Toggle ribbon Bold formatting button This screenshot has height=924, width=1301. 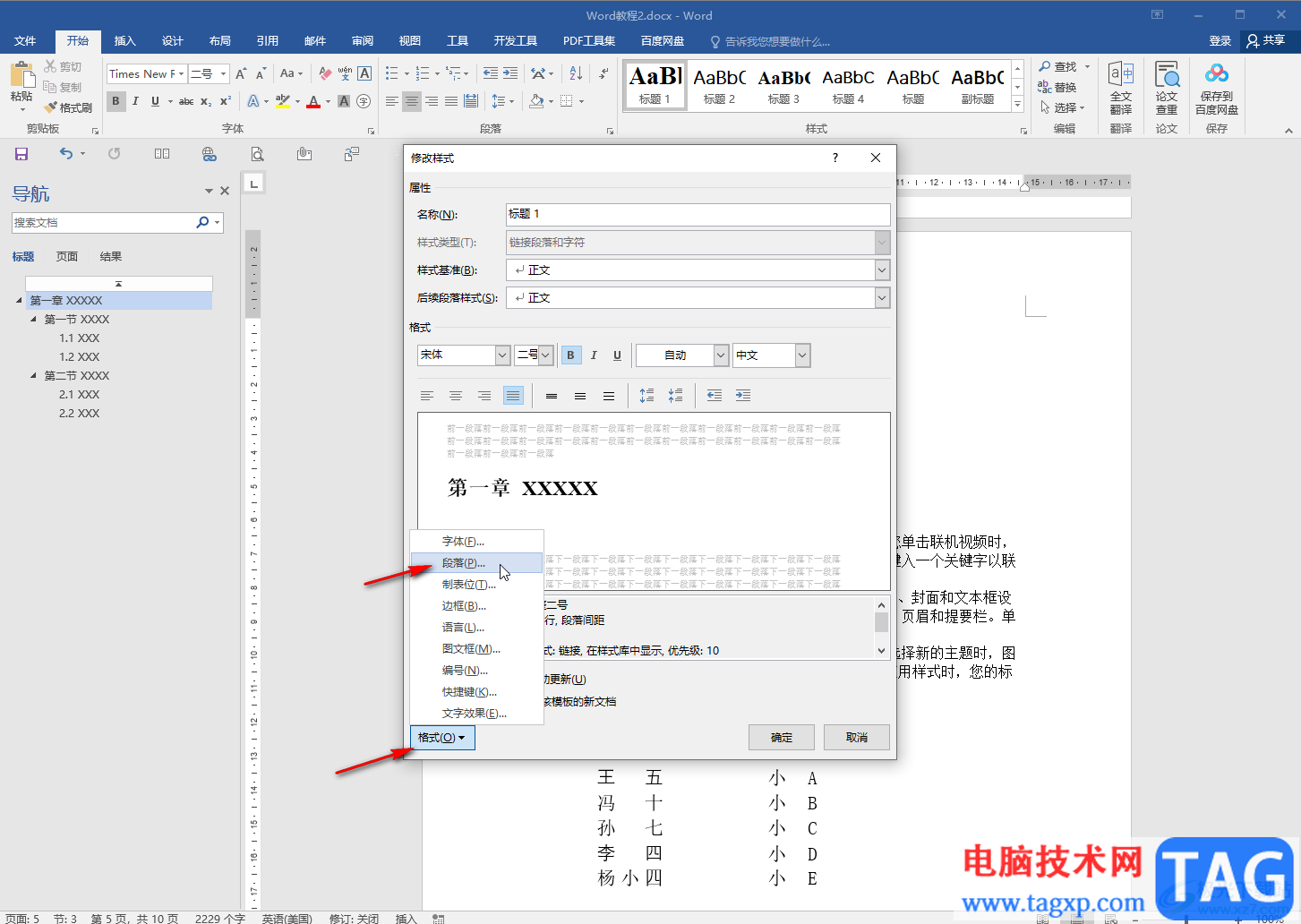[x=116, y=101]
